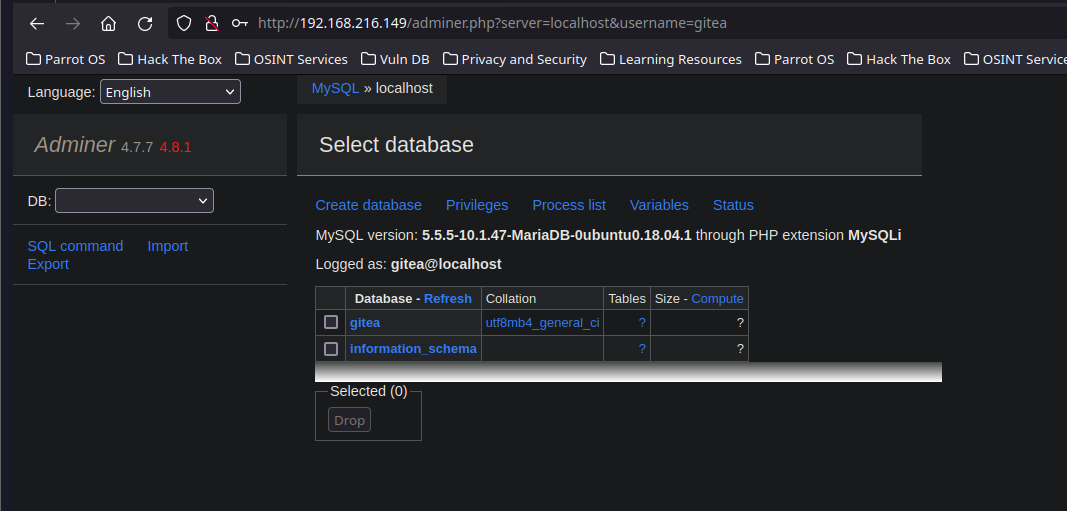Open the Vuln DB bookmark folder

[395, 59]
